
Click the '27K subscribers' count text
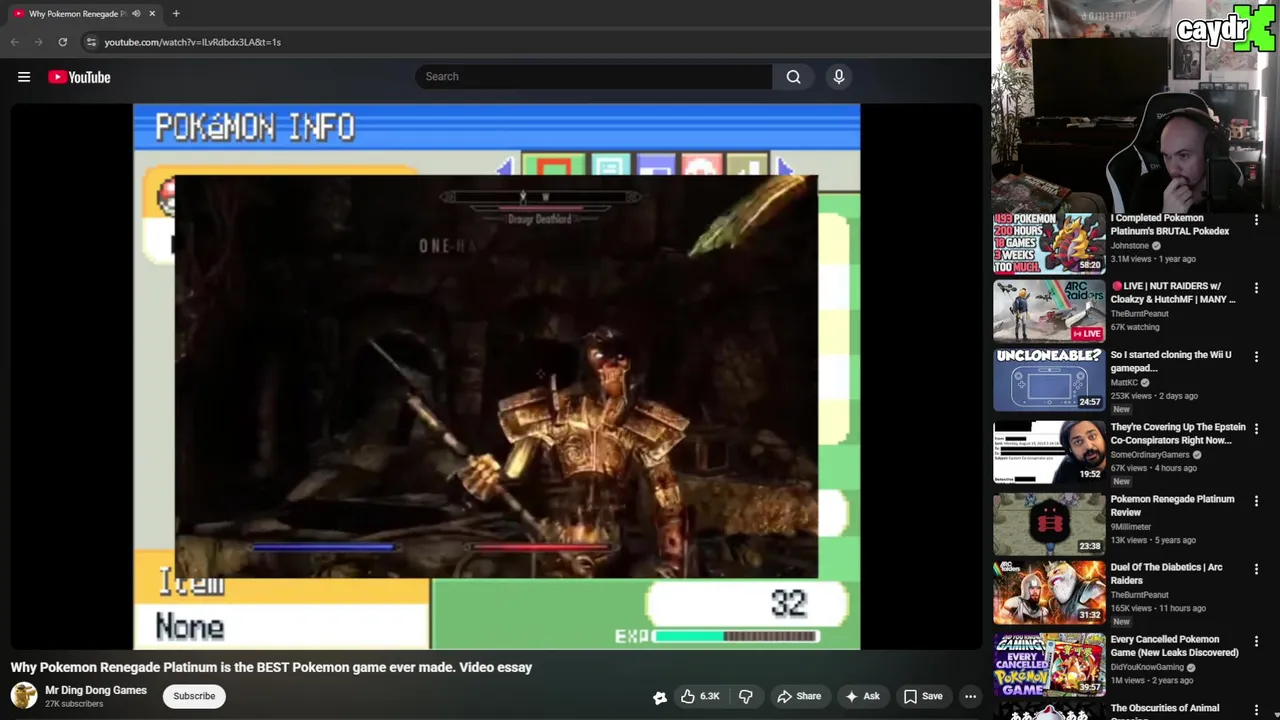coord(74,704)
